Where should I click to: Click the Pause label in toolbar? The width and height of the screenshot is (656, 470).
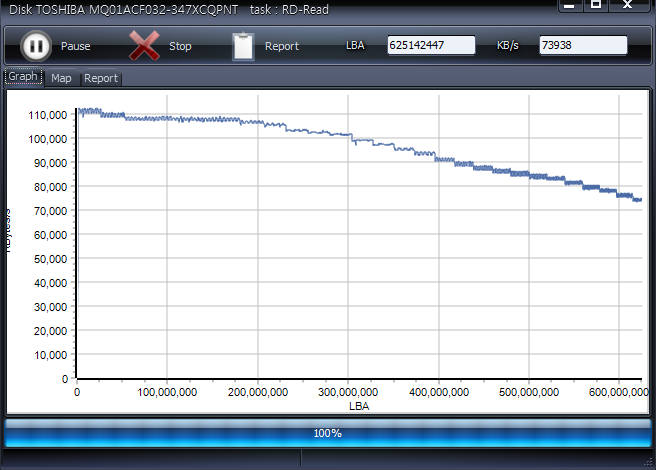pyautogui.click(x=75, y=46)
